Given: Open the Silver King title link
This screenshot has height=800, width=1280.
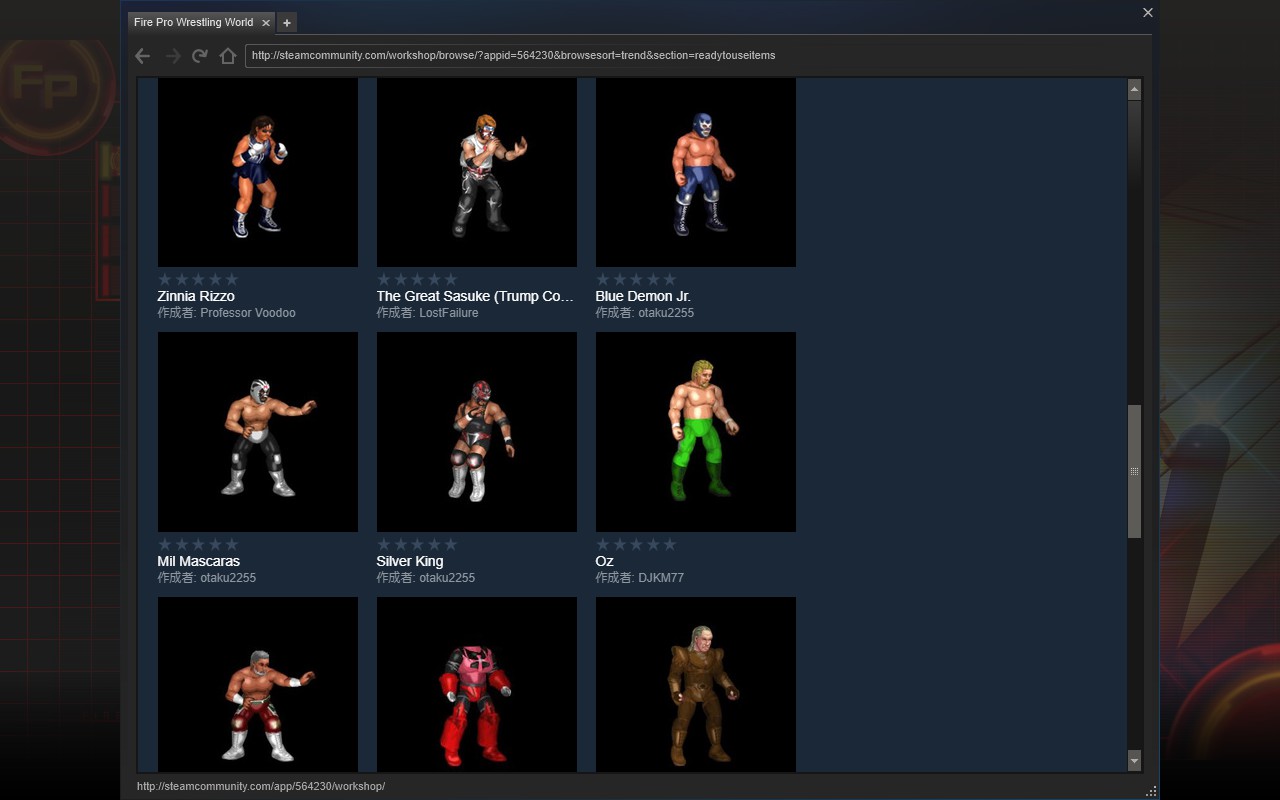Looking at the screenshot, I should [x=409, y=561].
